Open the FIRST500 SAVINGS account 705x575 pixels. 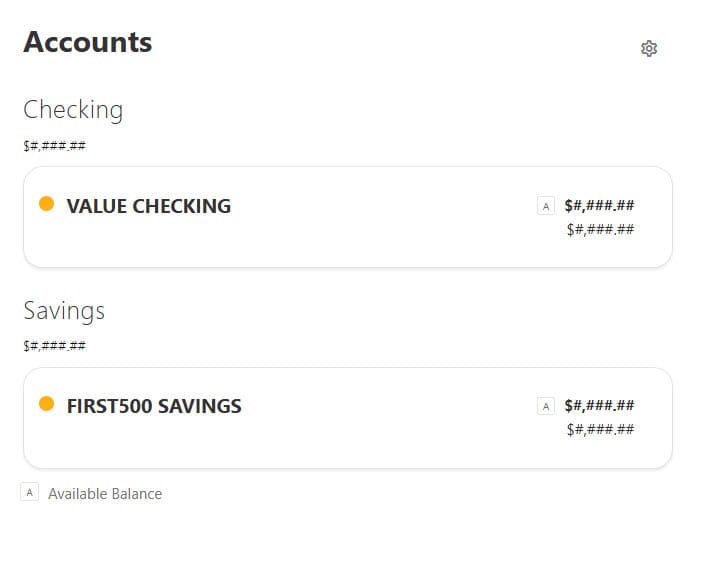coord(154,407)
